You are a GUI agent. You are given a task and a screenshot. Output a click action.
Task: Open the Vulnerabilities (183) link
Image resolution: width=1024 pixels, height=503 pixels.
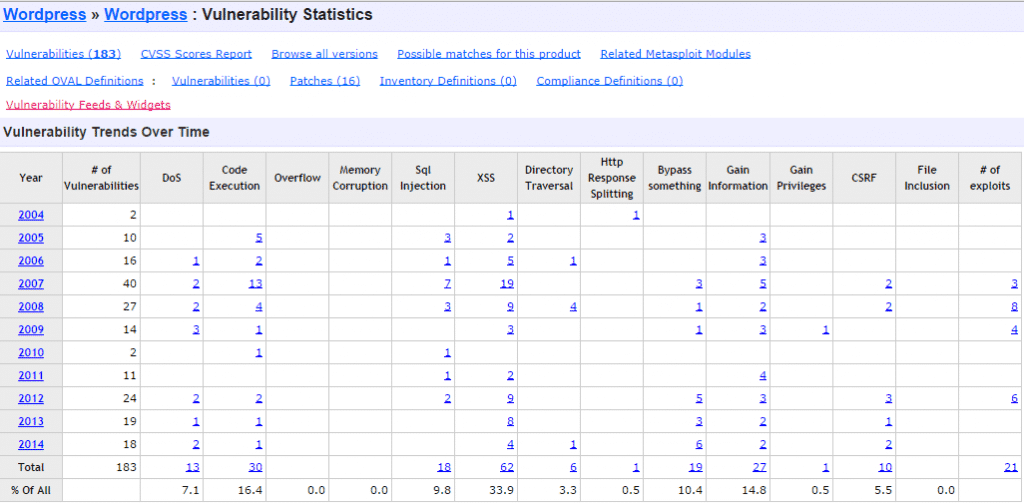click(x=63, y=54)
